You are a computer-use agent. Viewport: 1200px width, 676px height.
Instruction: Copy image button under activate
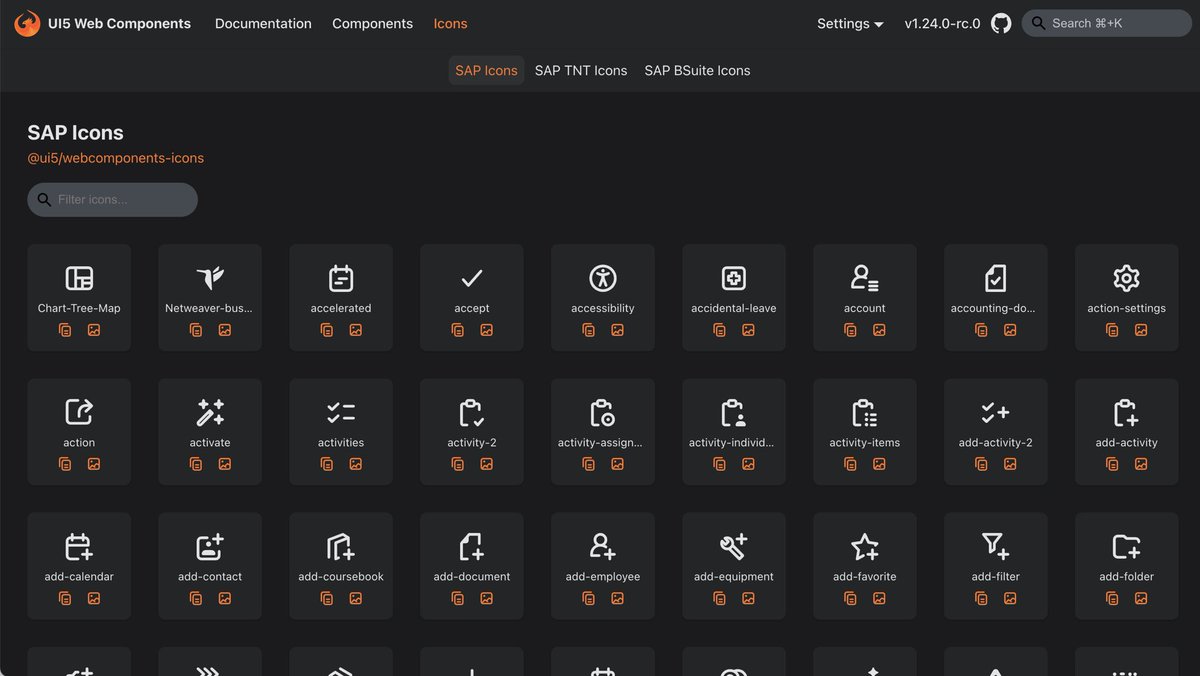click(225, 464)
